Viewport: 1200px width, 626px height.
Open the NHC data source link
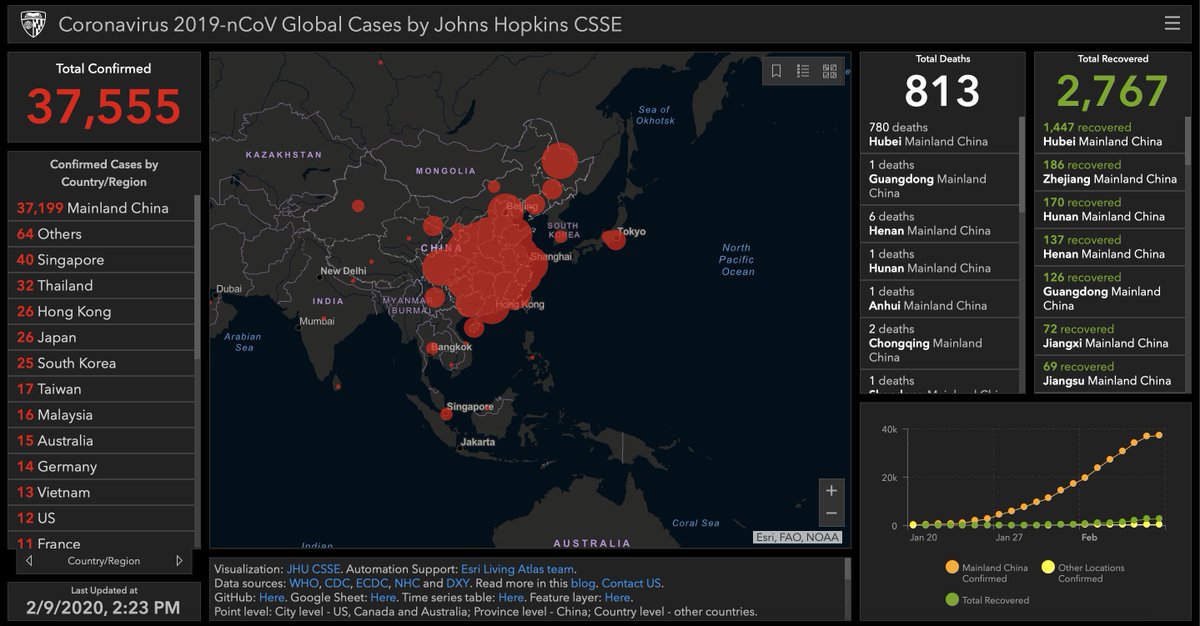click(407, 583)
